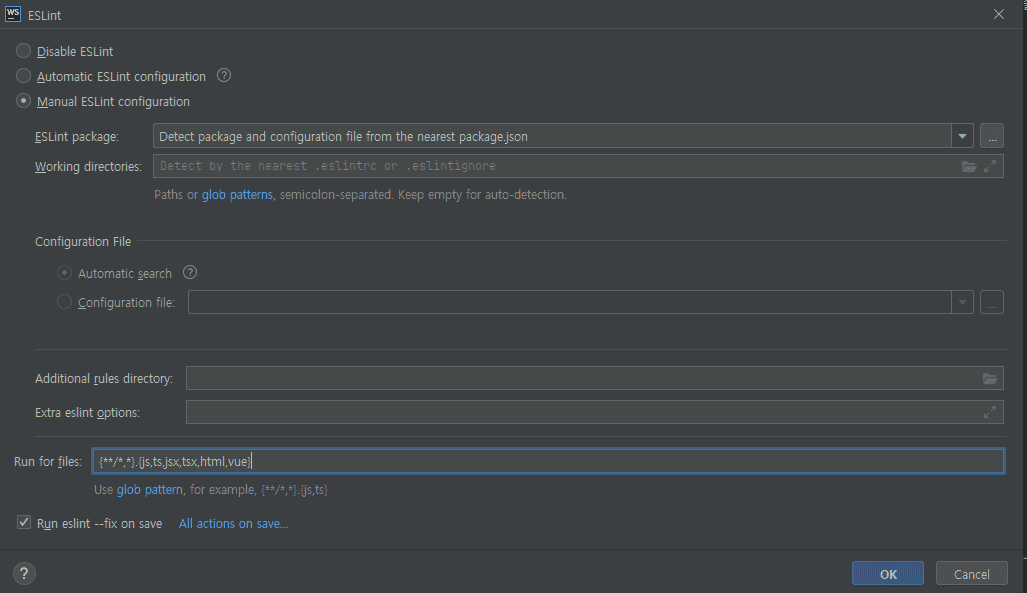Browse folder for Additional rules directory
Screen dimensions: 1027x593
[990, 378]
